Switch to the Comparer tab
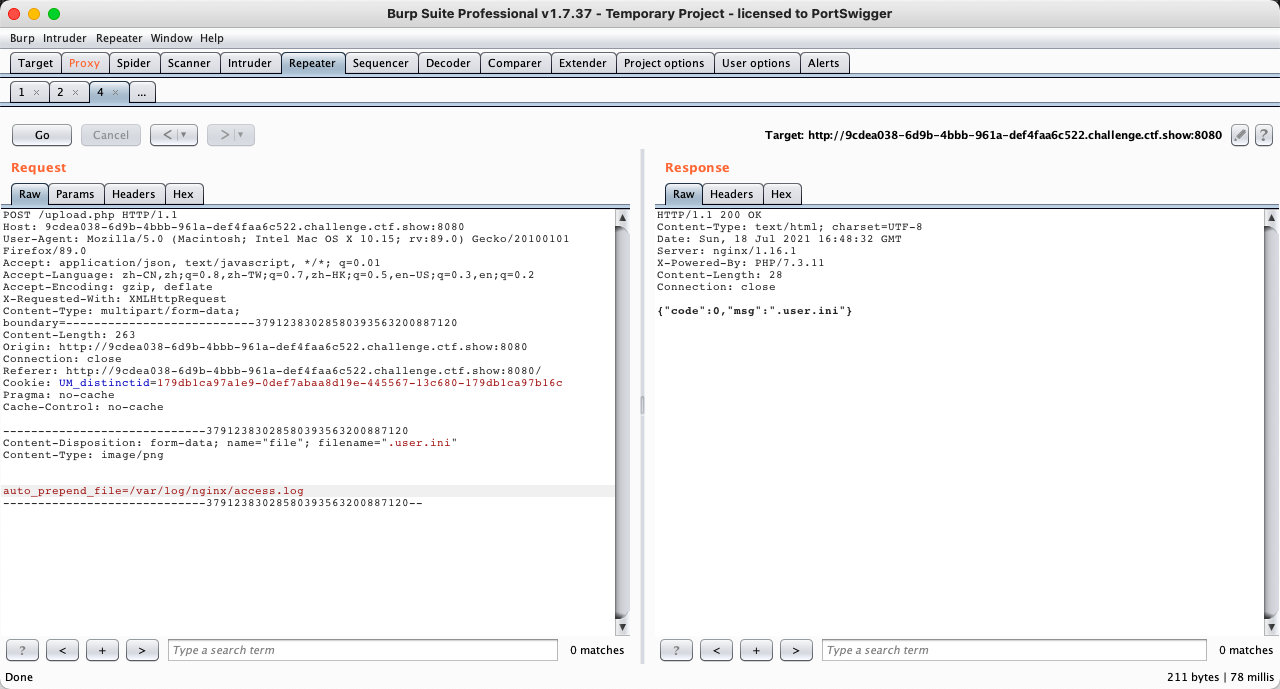1280x689 pixels. (515, 63)
